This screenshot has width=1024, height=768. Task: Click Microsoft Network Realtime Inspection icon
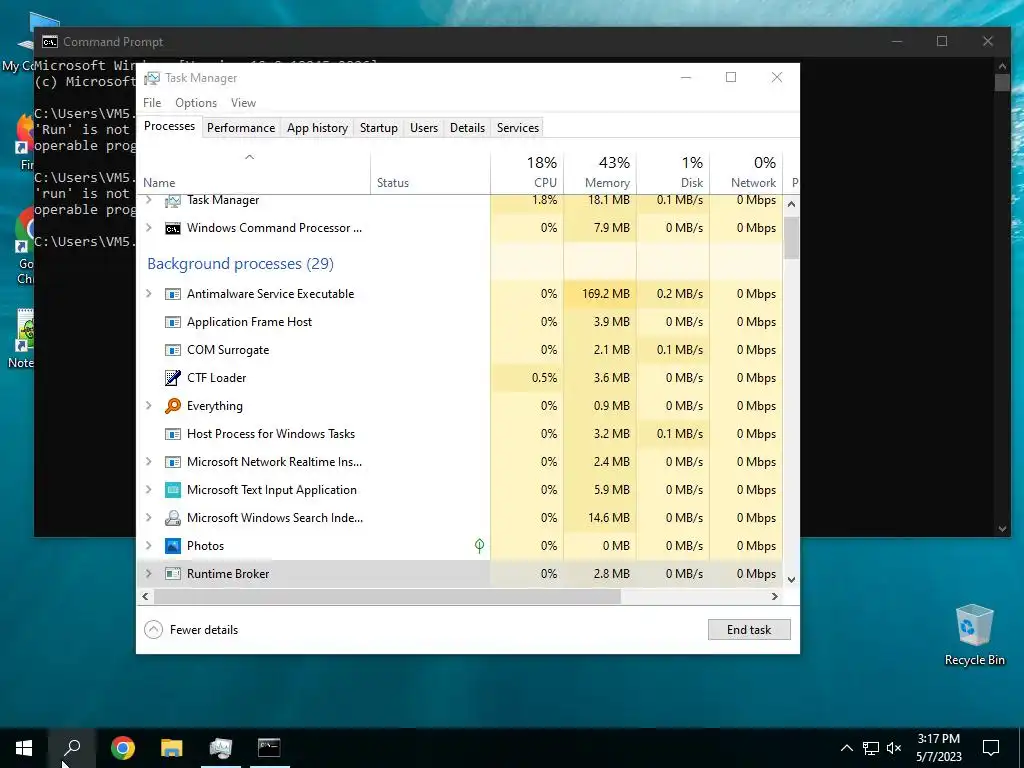(x=172, y=462)
